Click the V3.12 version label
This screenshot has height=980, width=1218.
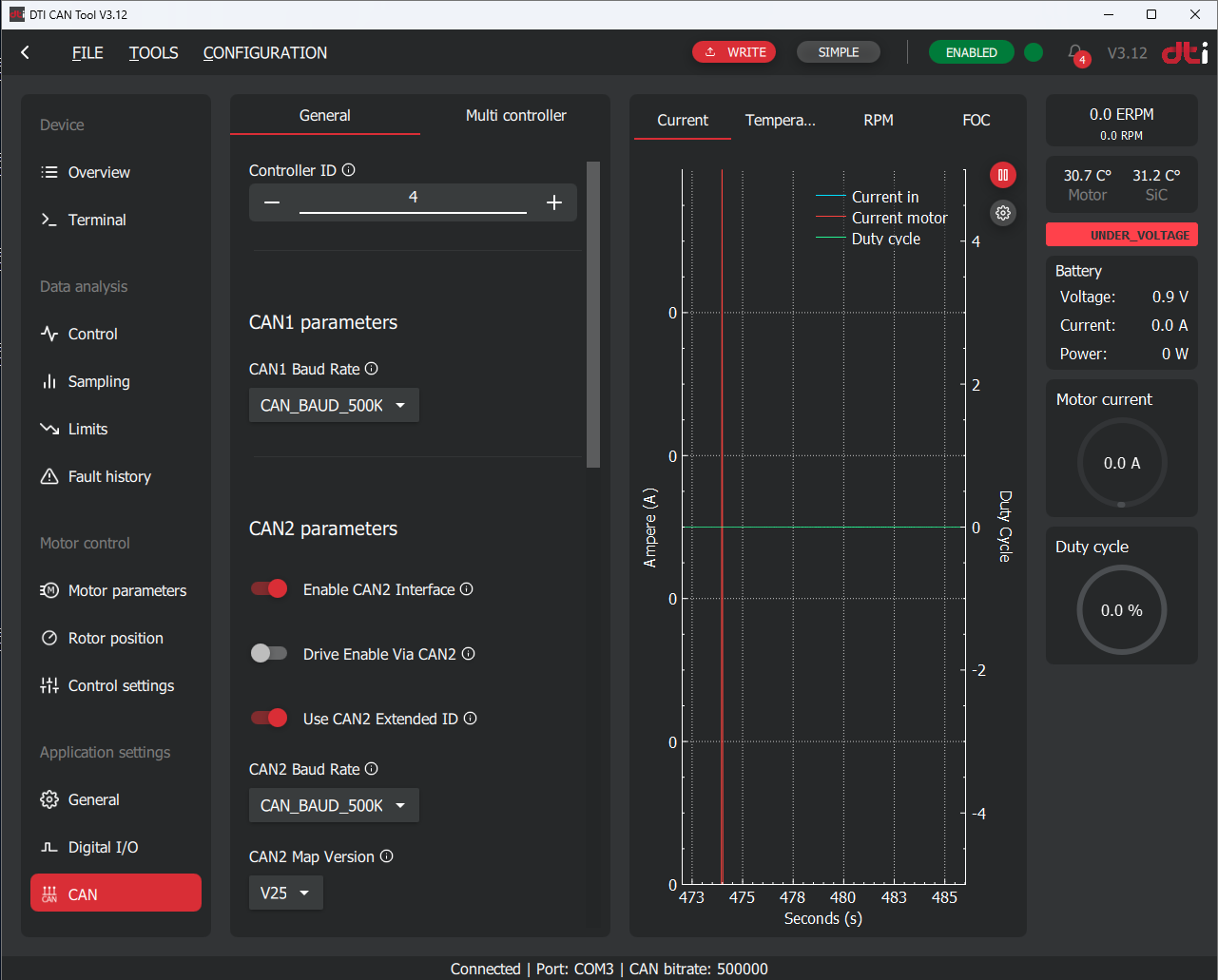click(1128, 52)
